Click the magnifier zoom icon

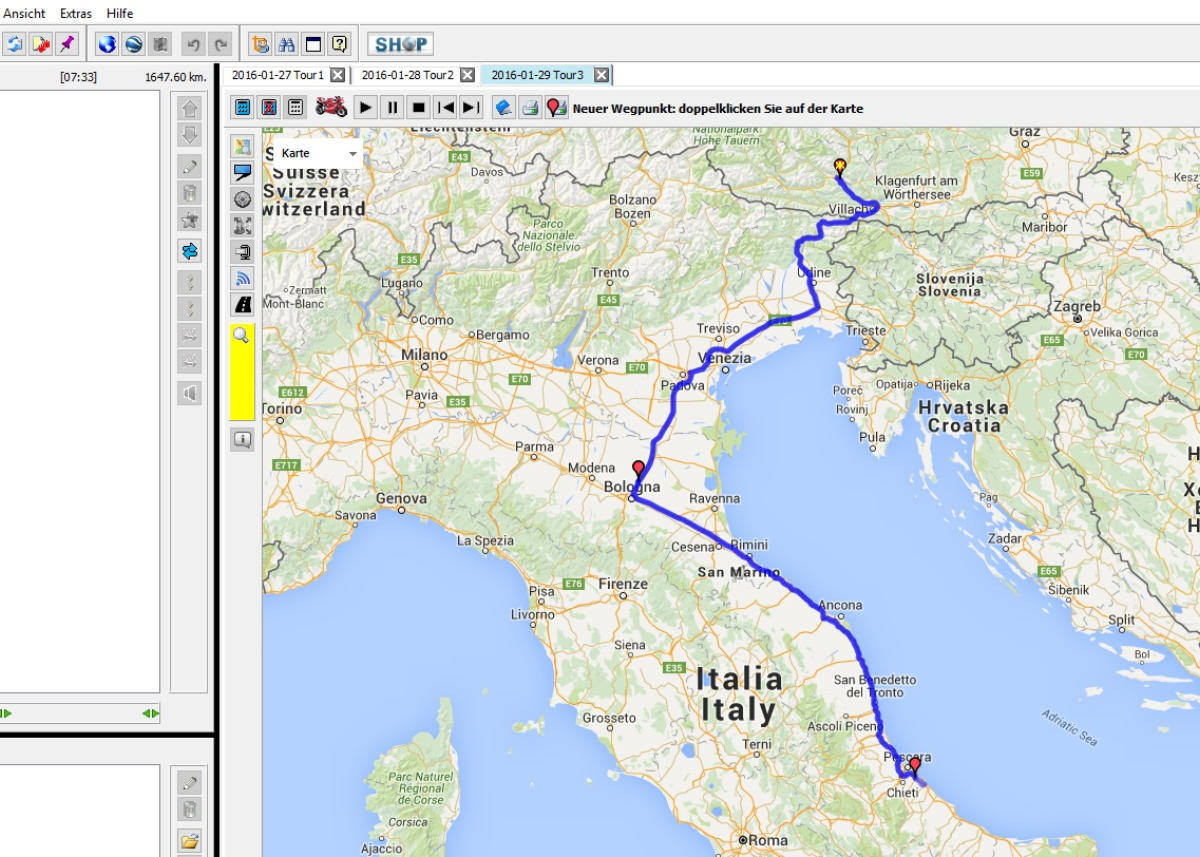(241, 336)
